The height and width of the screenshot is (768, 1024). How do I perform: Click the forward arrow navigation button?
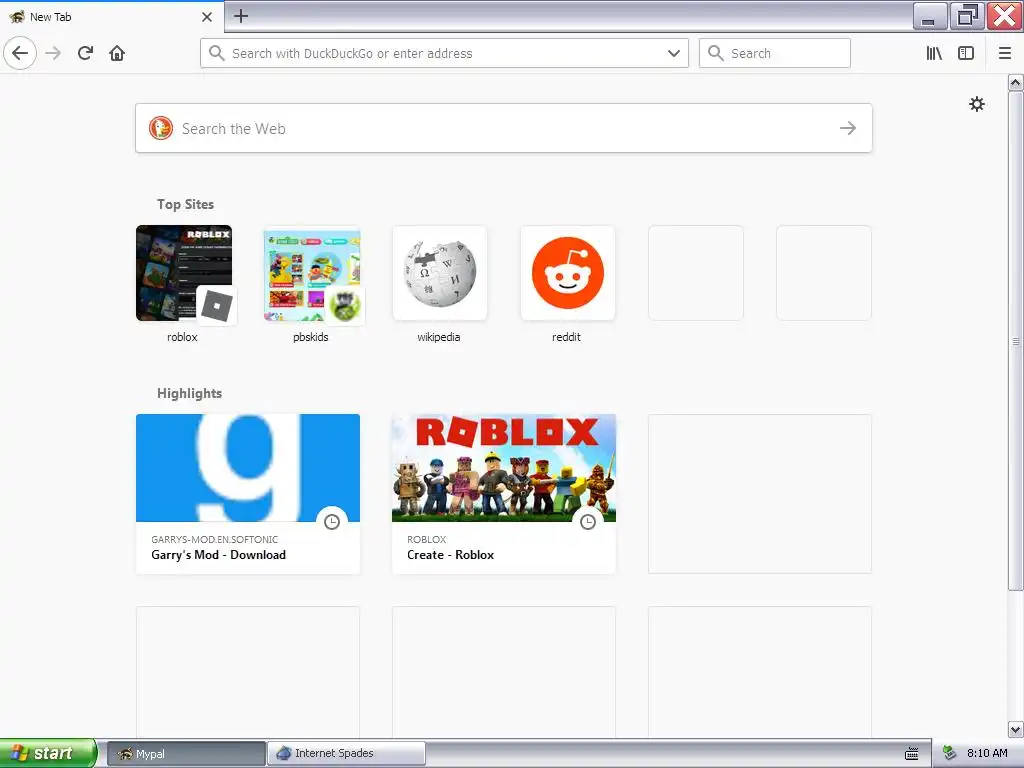54,53
